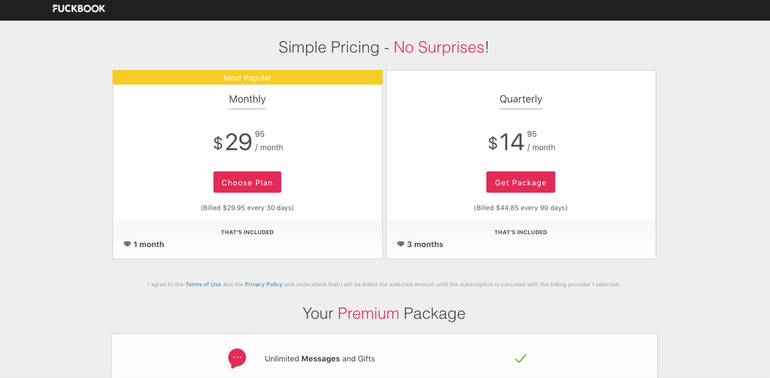The width and height of the screenshot is (770, 378).
Task: Open the Terms of Use link
Action: 203,284
